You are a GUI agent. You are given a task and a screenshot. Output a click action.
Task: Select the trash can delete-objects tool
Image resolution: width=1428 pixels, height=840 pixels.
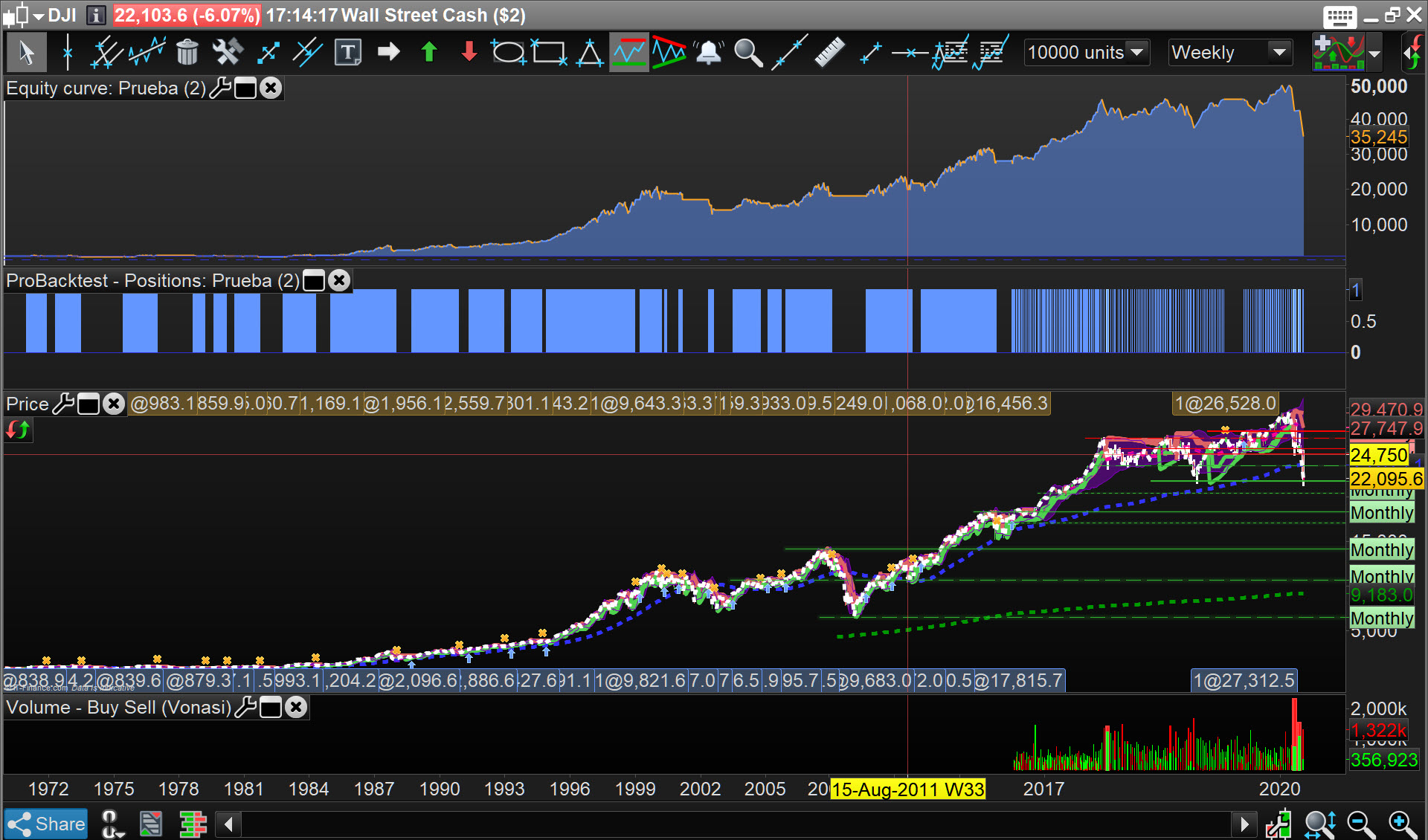pos(187,52)
